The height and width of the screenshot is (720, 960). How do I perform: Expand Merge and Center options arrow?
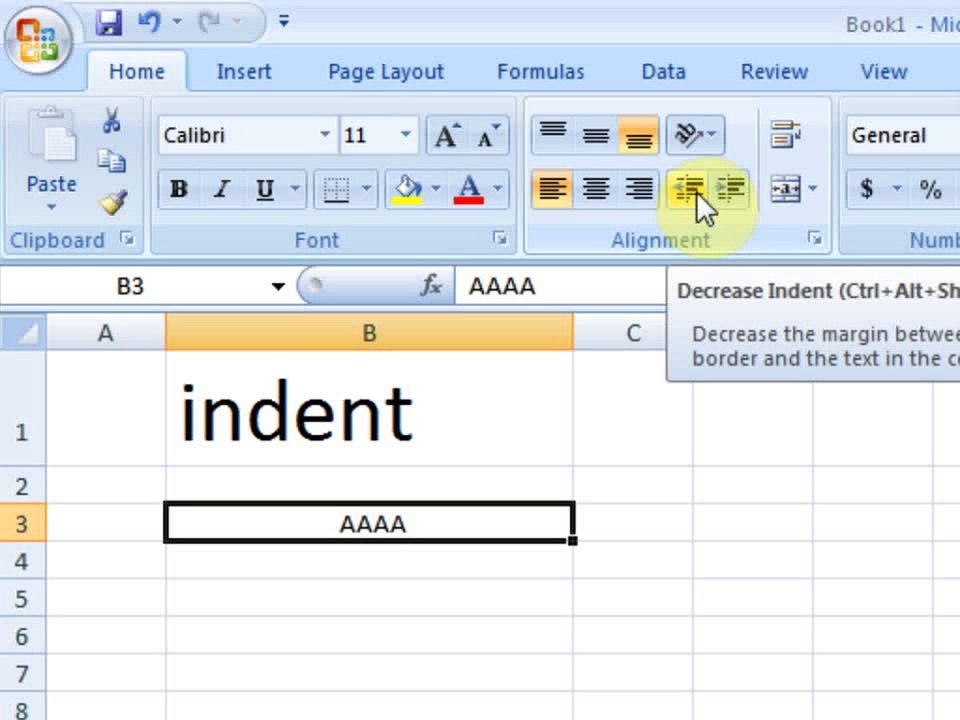[x=812, y=189]
